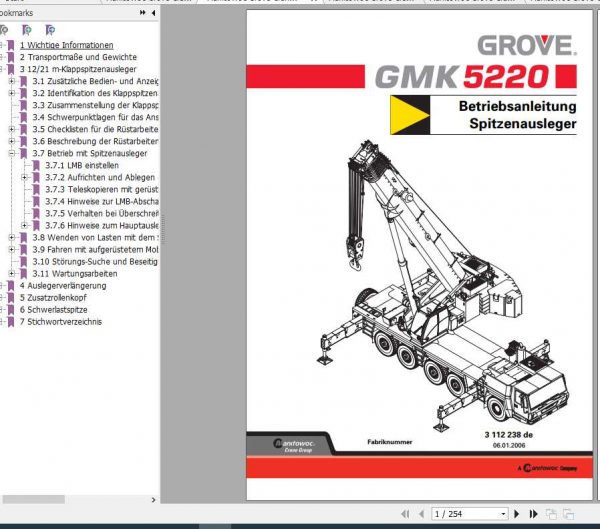600x529 pixels.
Task: Click the Bookmarks panel horizontal scrollbar thumb
Action: point(34,500)
